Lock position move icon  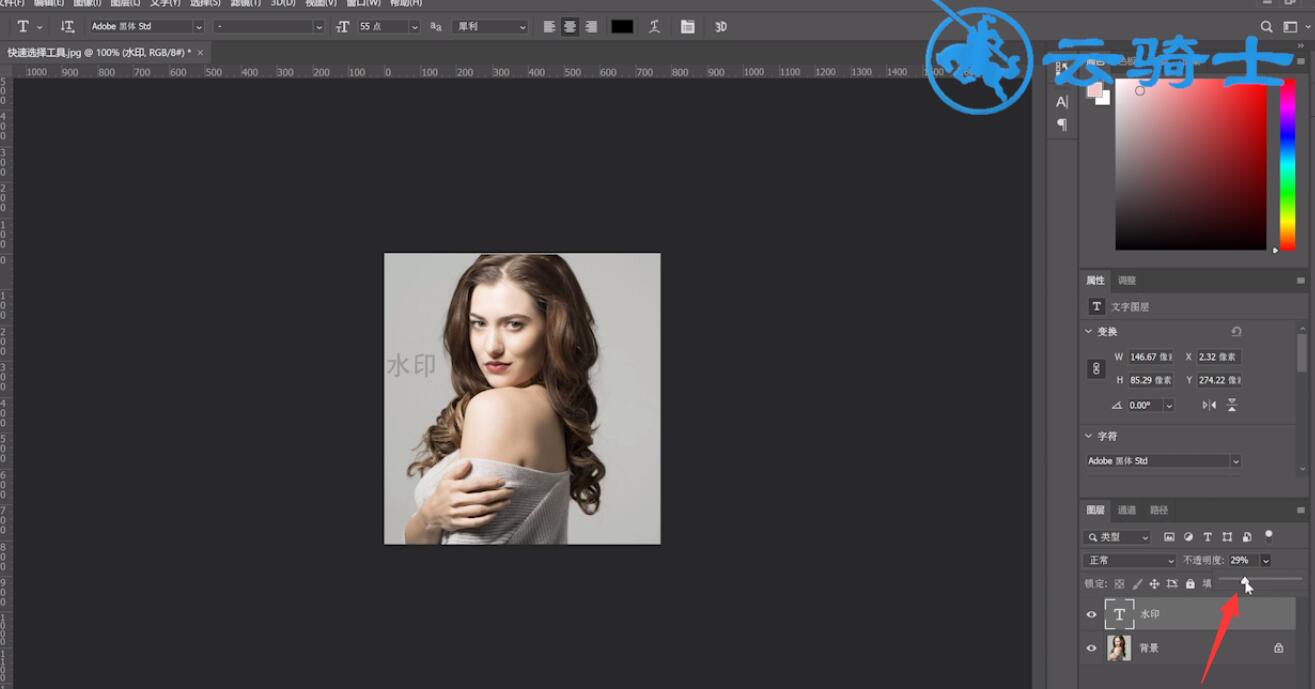click(x=1154, y=584)
